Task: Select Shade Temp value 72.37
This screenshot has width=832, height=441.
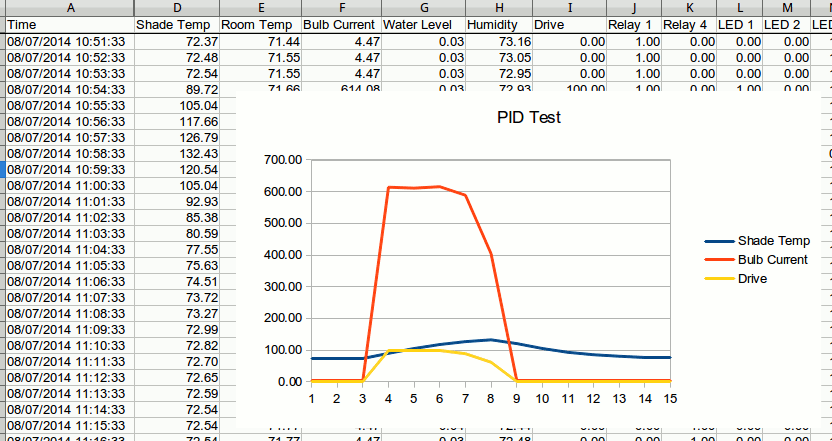Action: (177, 42)
